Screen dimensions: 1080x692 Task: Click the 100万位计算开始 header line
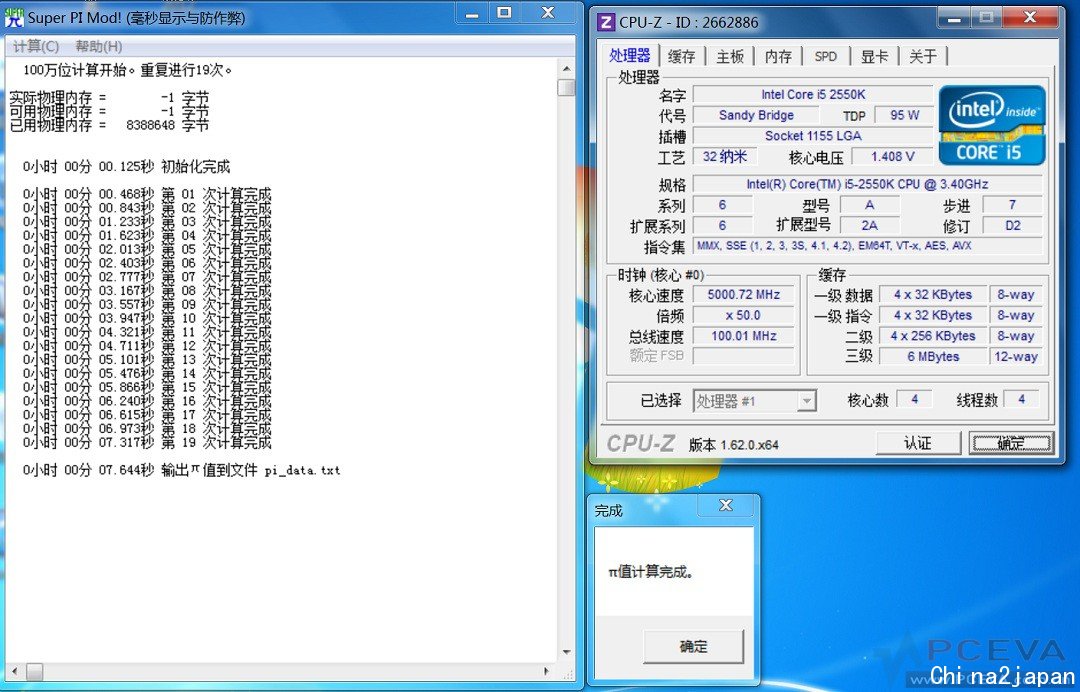pos(128,70)
